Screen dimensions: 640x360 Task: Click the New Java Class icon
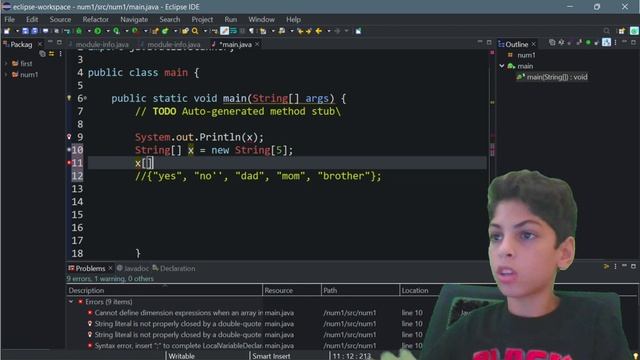[165, 31]
